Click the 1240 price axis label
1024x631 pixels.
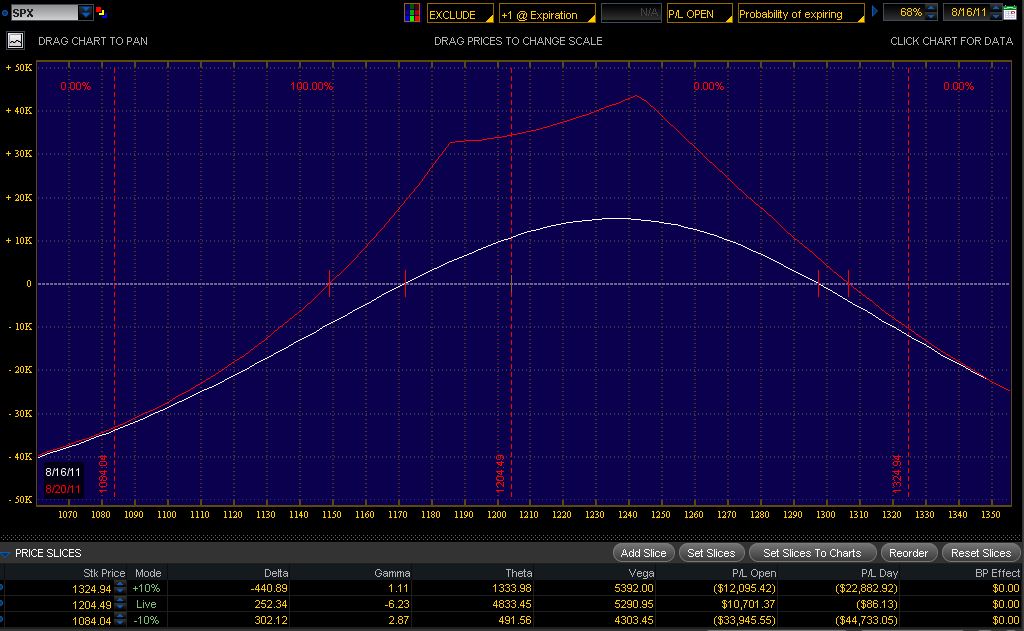[628, 515]
